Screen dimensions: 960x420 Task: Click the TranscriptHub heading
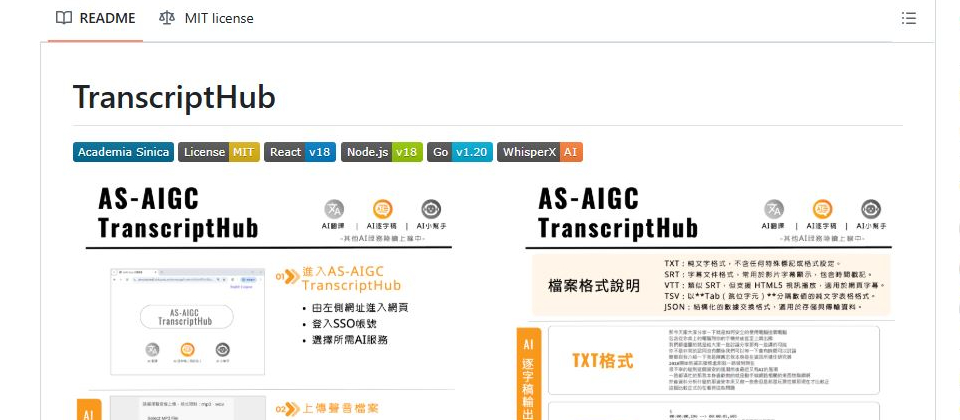174,97
